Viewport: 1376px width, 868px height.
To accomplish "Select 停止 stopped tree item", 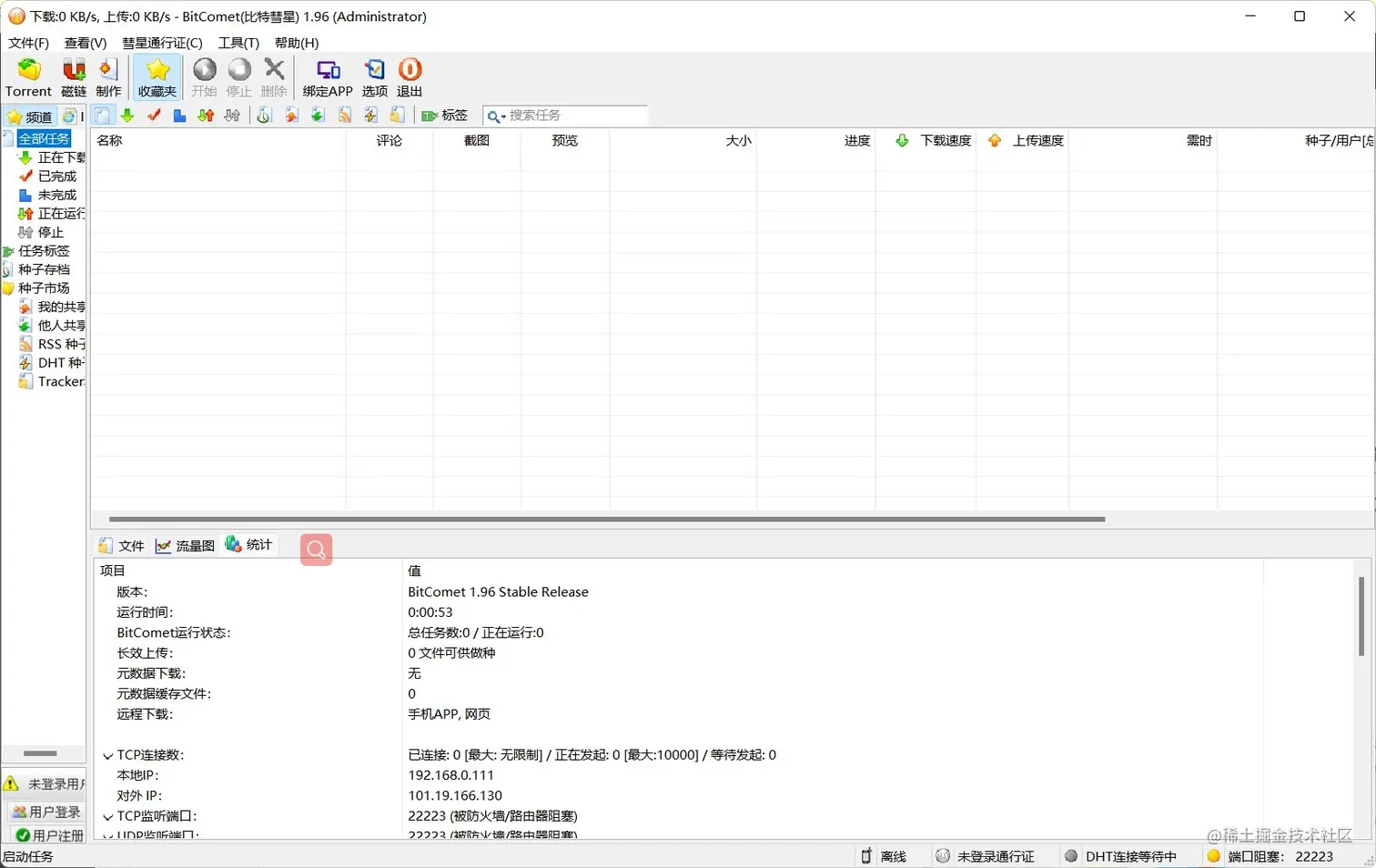I will [51, 232].
